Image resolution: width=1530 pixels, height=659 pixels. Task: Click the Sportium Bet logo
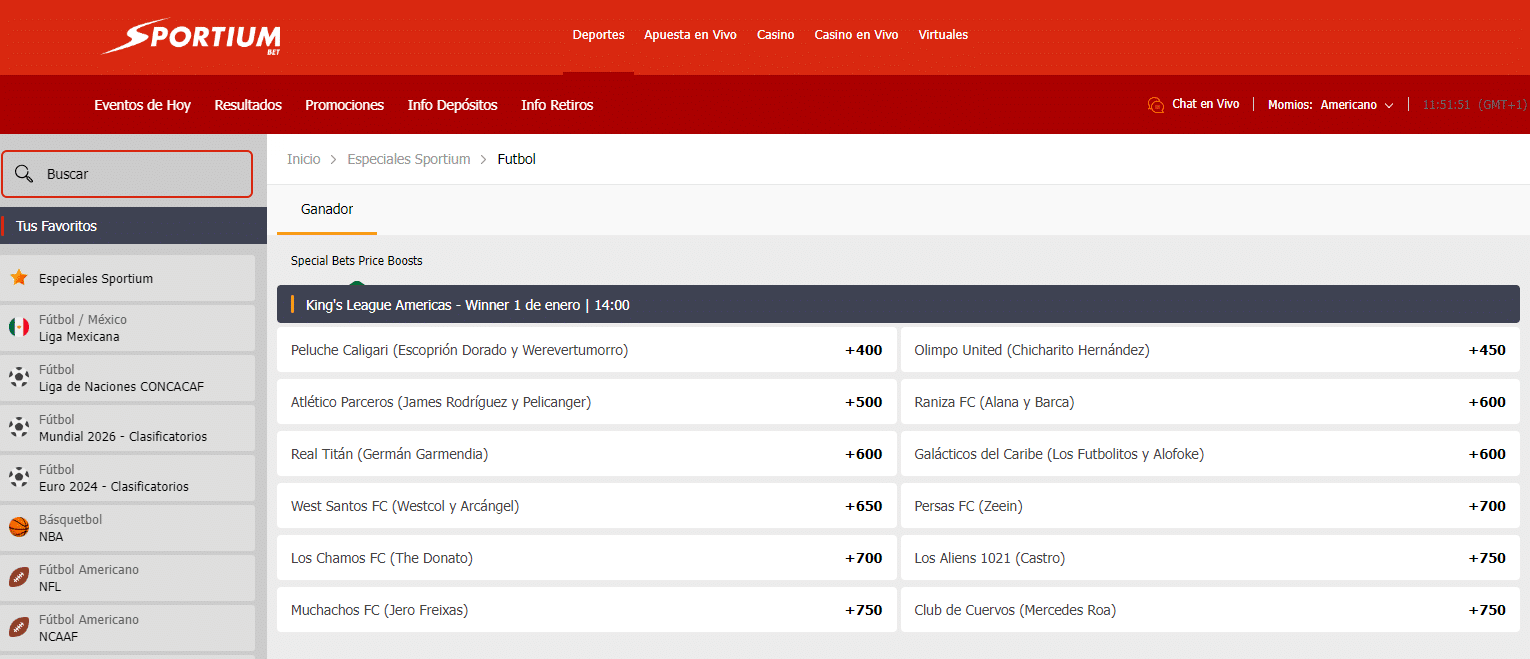click(190, 37)
